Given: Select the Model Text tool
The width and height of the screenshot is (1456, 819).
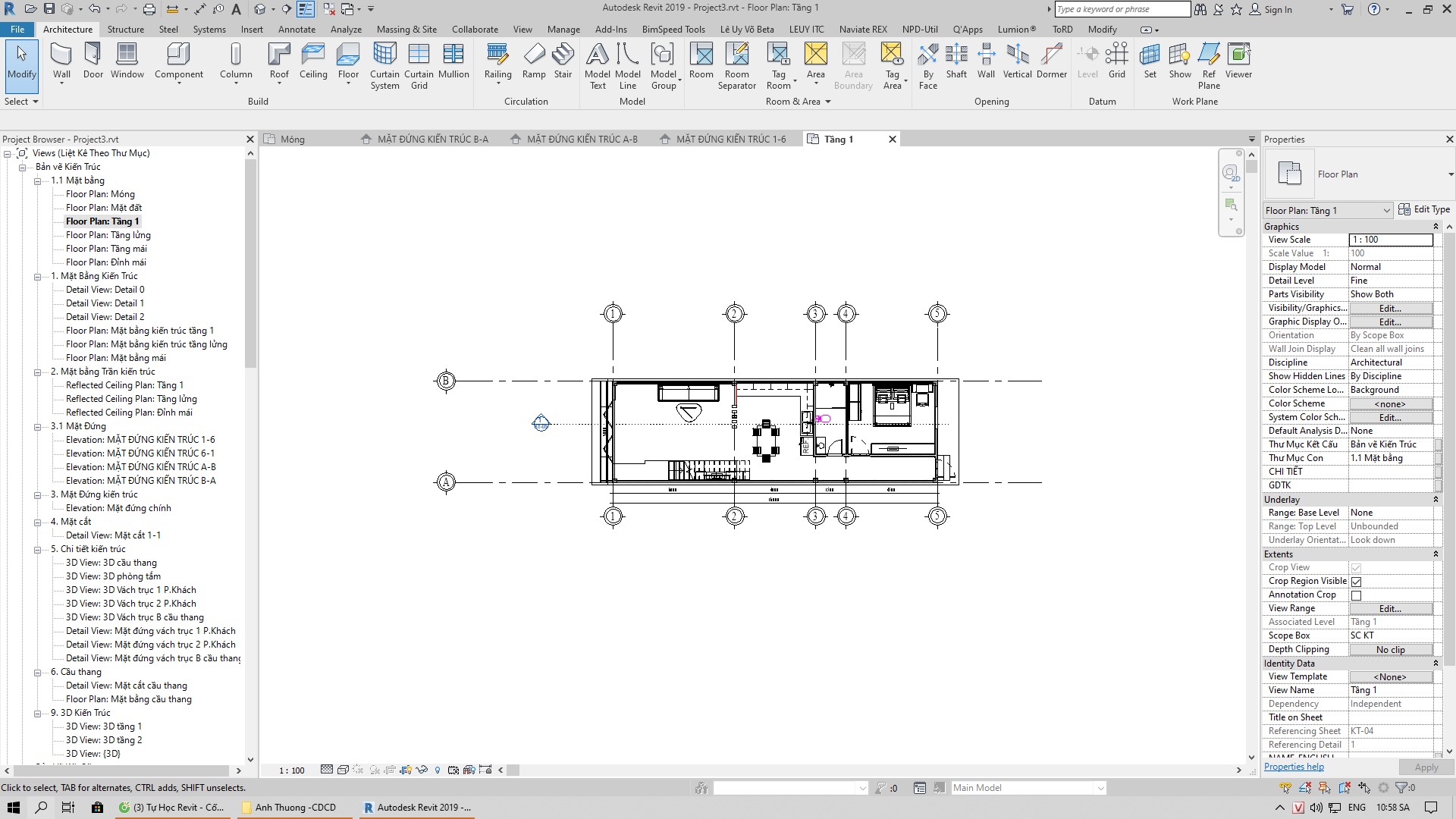Looking at the screenshot, I should 598,64.
